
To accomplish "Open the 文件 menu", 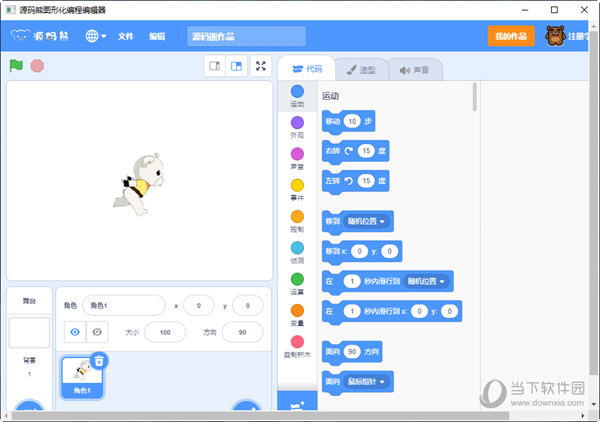I will click(x=126, y=36).
